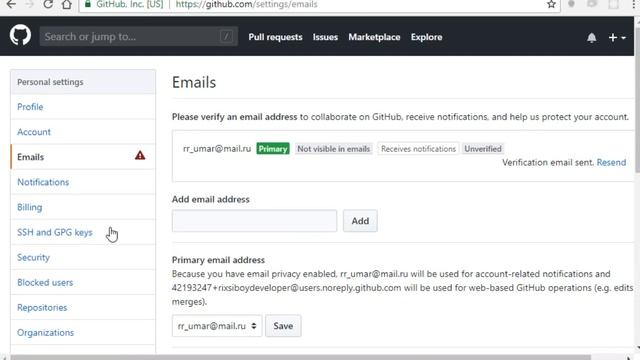
Task: Save the primary email address
Action: 283,326
